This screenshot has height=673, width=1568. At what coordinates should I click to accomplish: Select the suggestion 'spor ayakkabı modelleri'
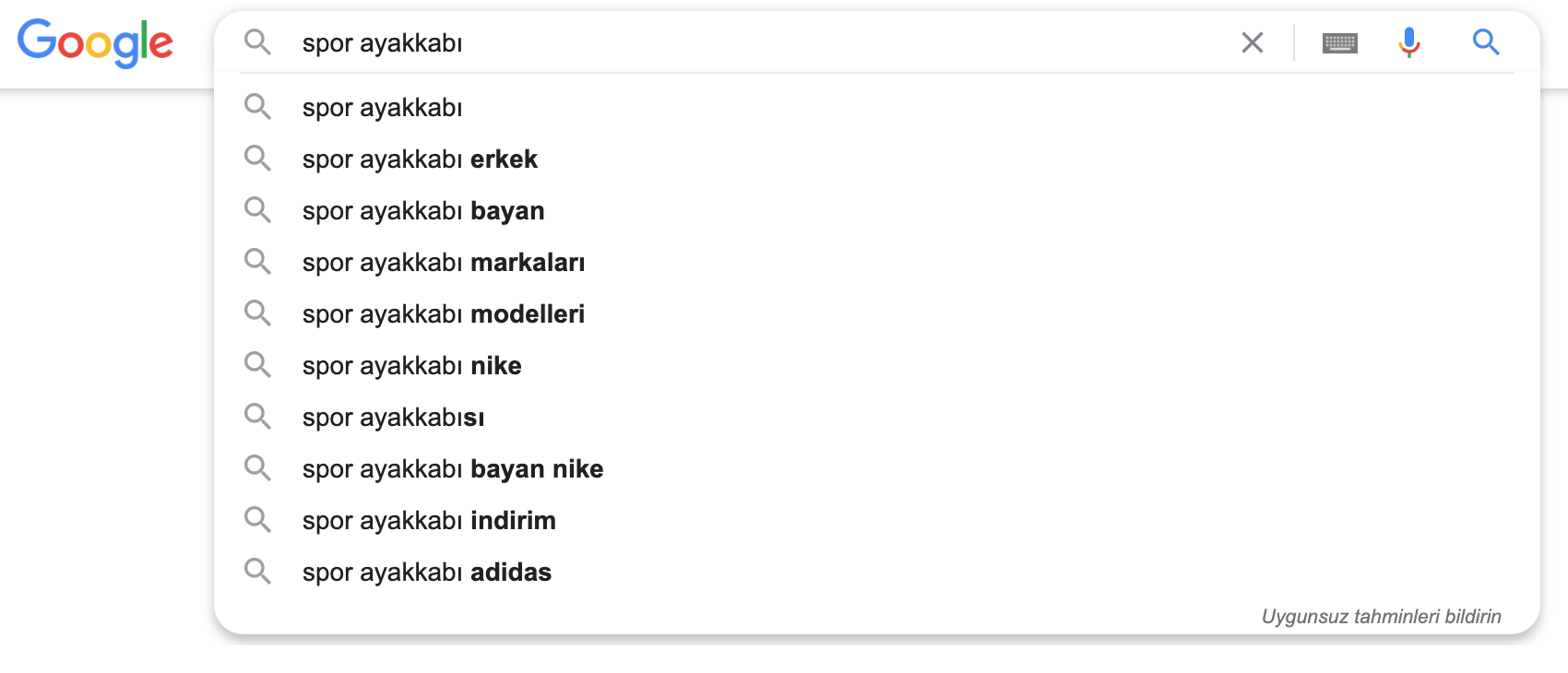click(876, 313)
